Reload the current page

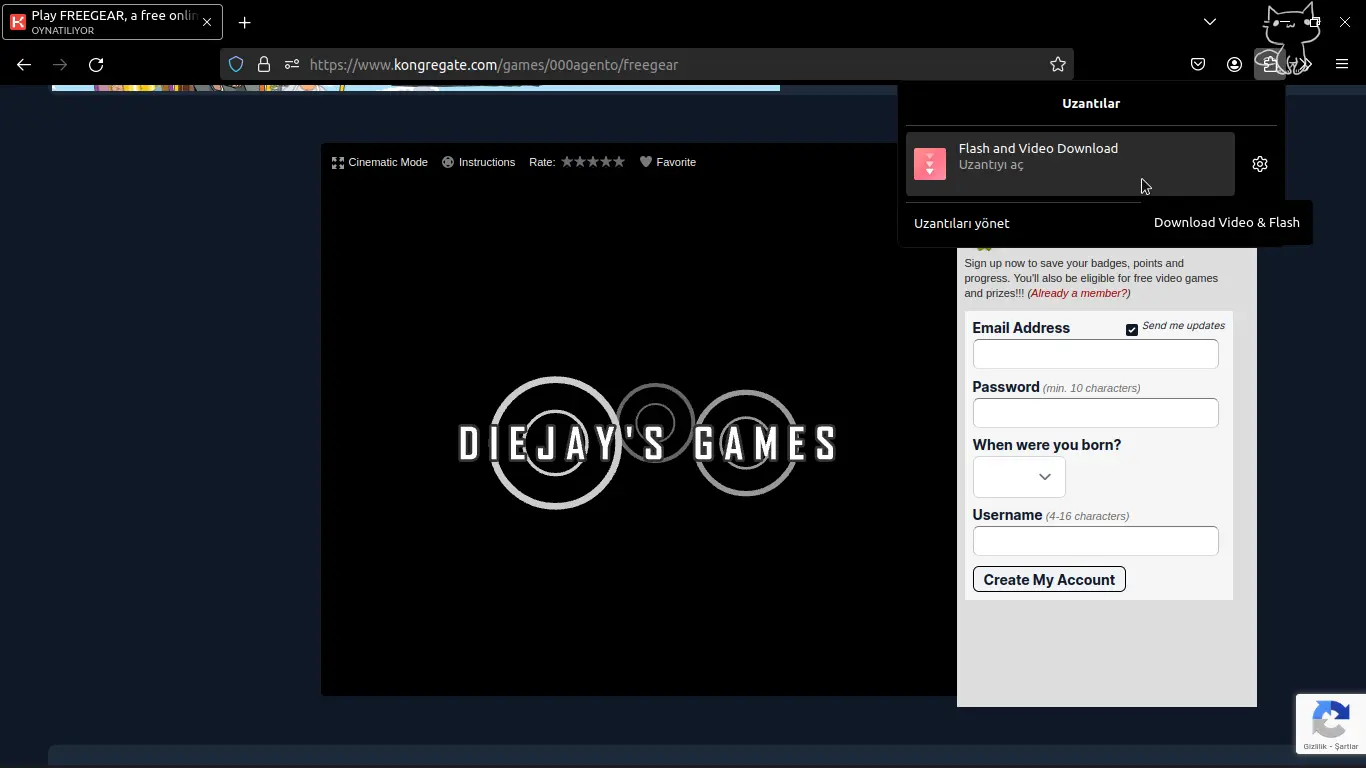pyautogui.click(x=96, y=64)
